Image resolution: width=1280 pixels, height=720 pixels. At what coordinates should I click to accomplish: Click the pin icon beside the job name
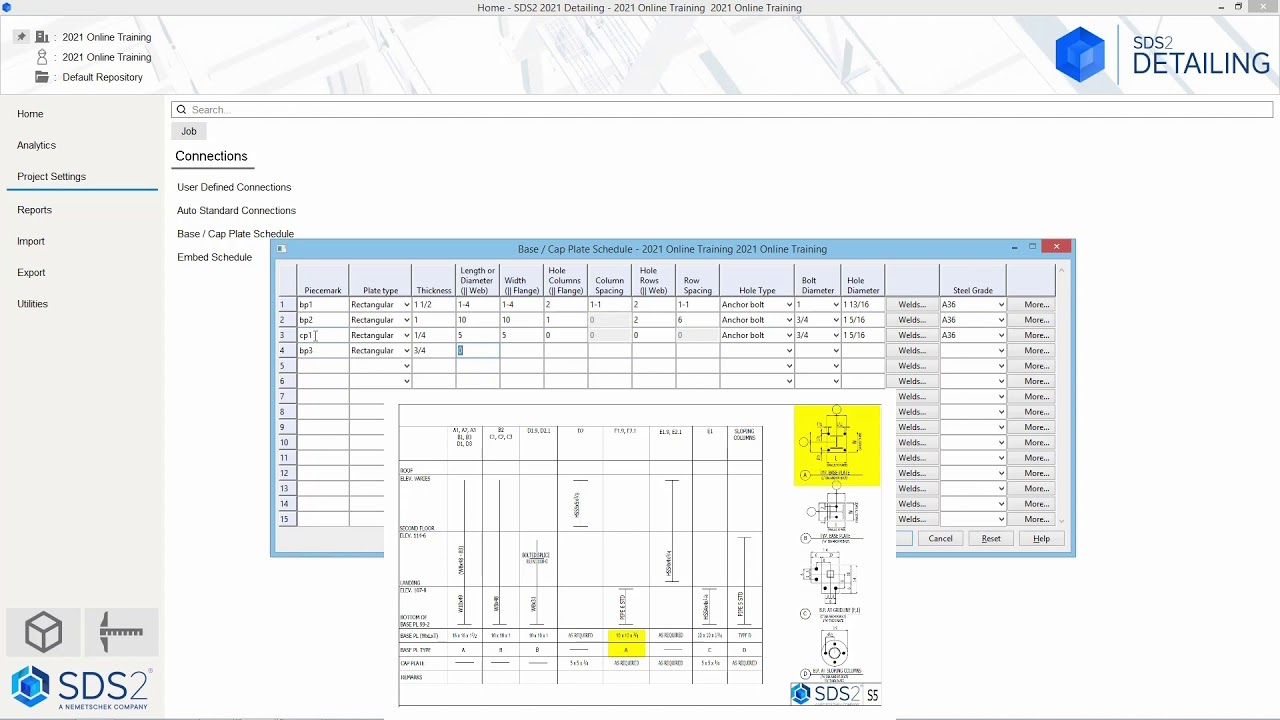click(x=21, y=37)
